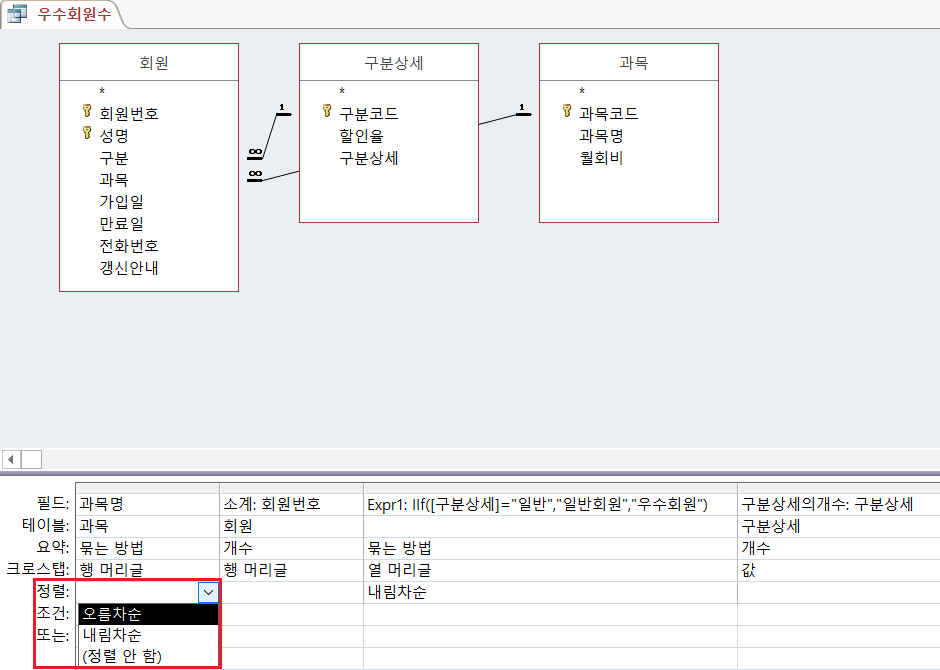Click the key icon beside 성명

tap(87, 134)
